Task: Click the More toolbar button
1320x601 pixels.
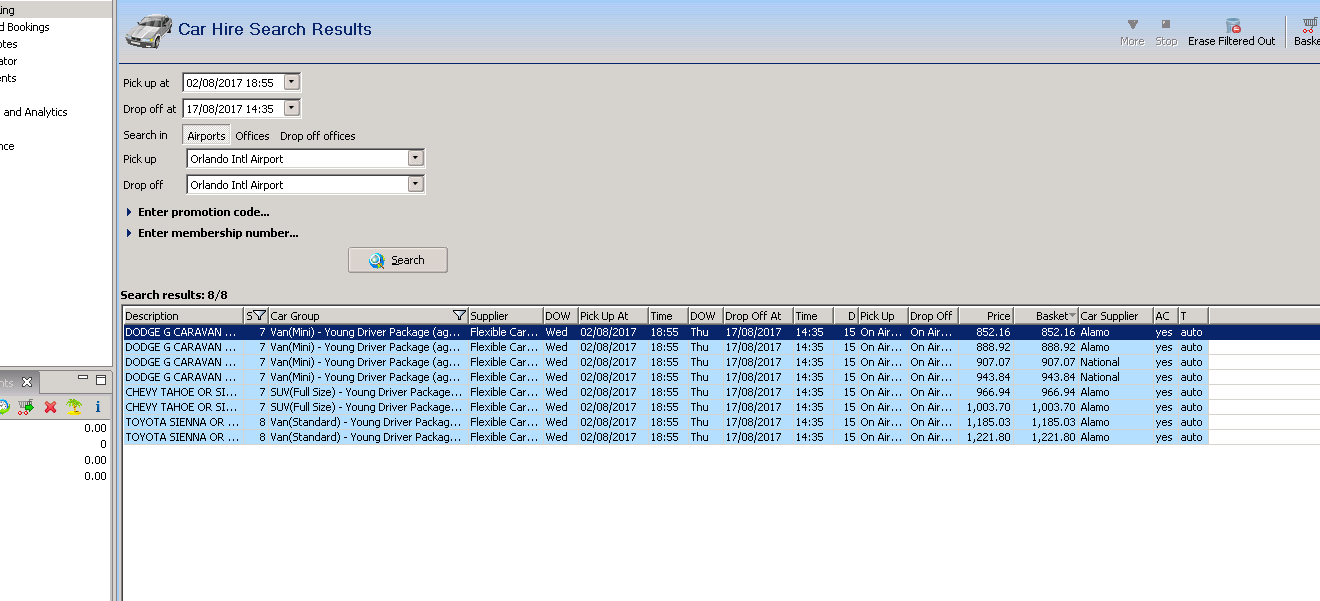Action: click(x=1132, y=32)
